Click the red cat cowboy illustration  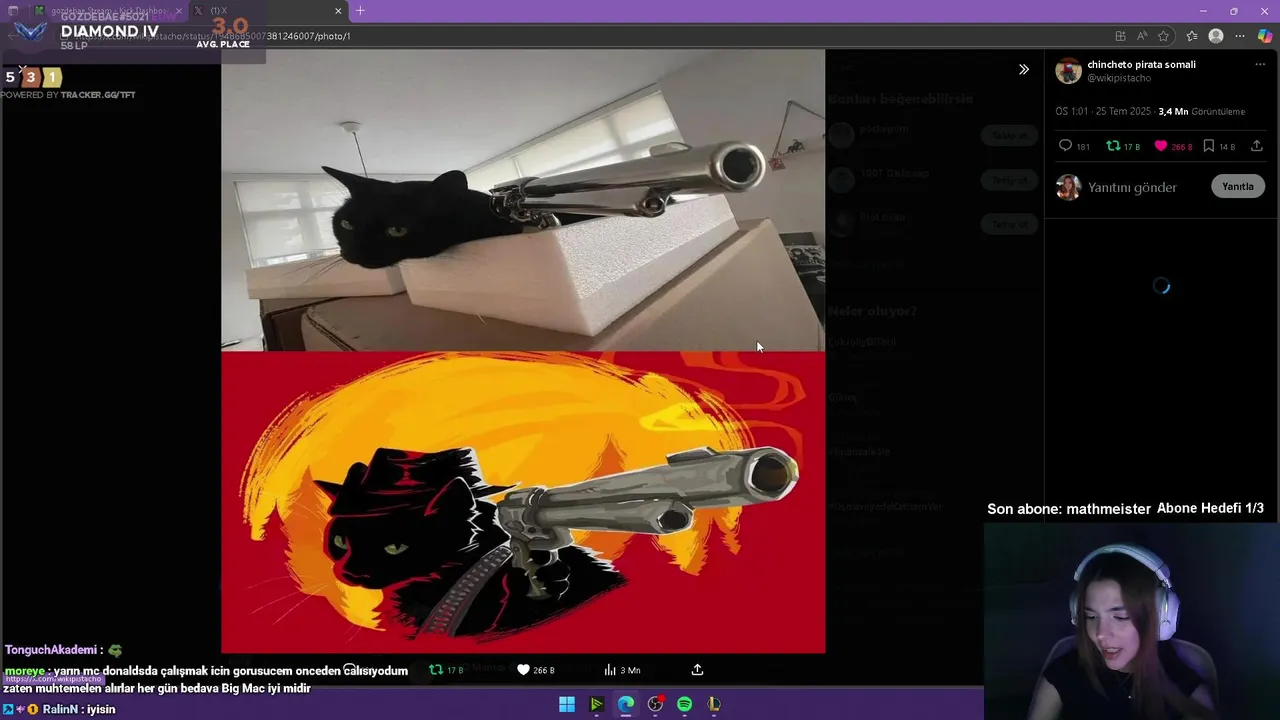pyautogui.click(x=523, y=502)
